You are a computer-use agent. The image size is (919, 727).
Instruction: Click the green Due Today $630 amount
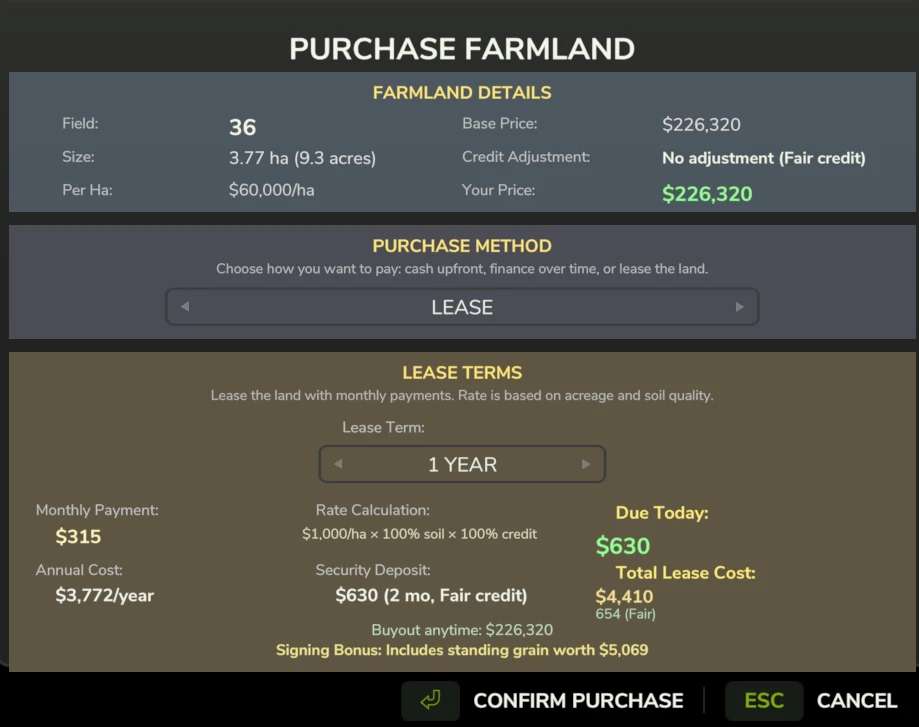click(623, 546)
